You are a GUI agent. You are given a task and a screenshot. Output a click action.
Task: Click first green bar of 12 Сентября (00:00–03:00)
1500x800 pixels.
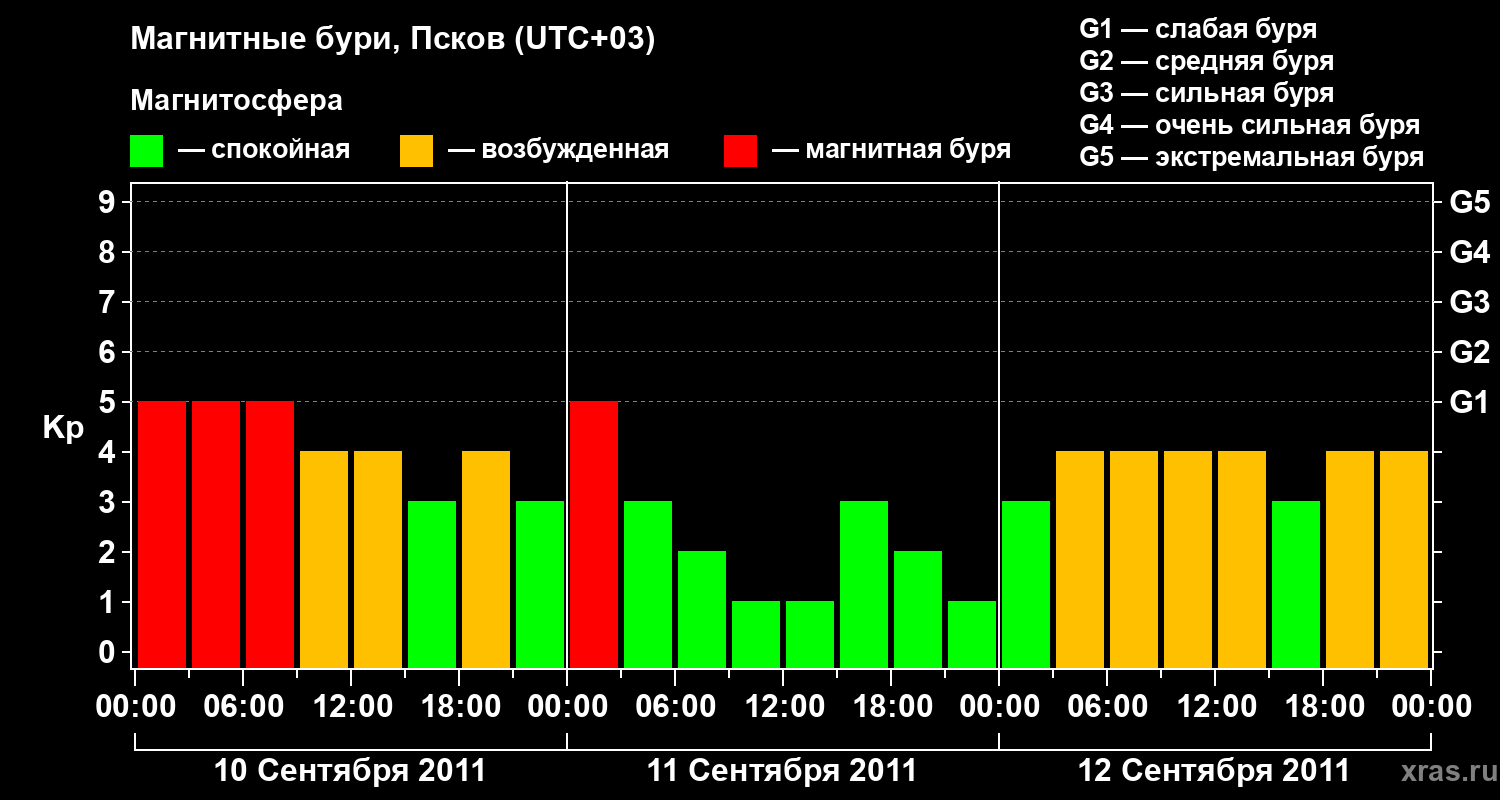1026,584
